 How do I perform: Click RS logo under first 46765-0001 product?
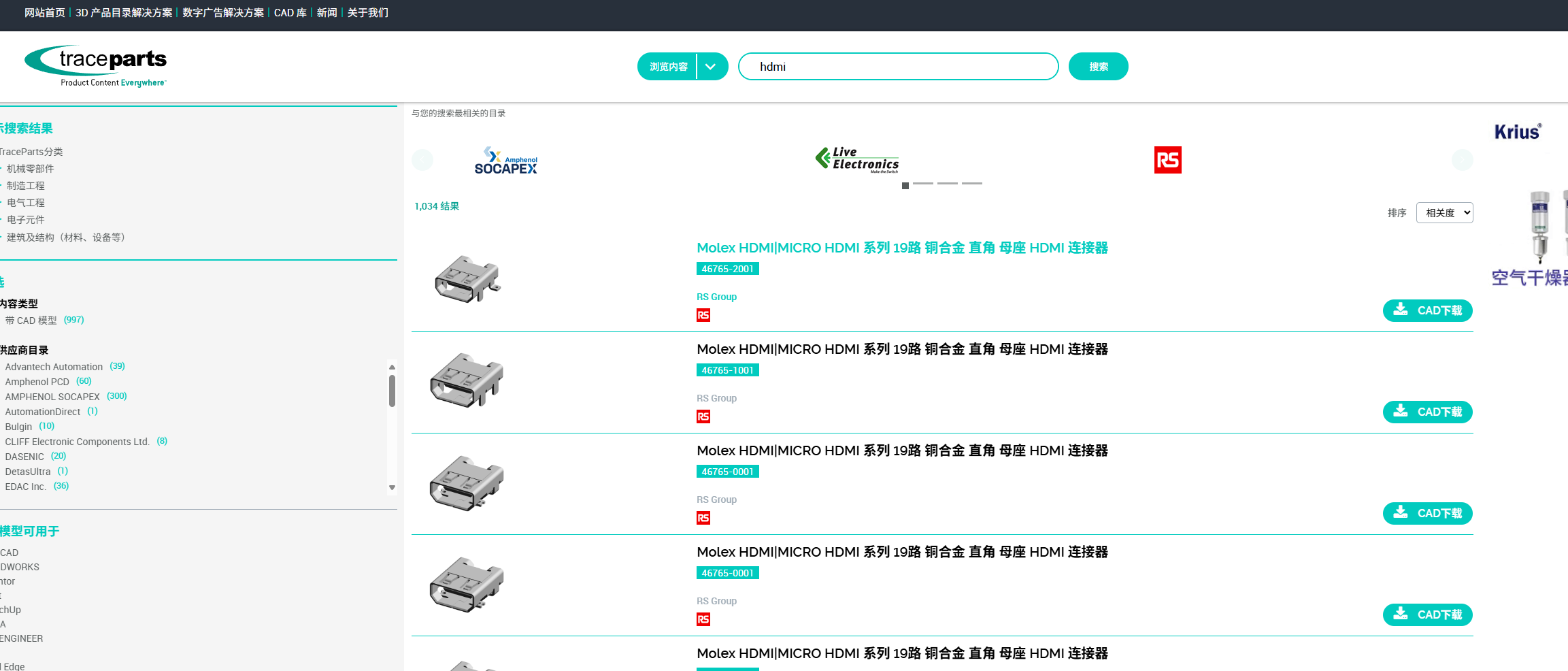(703, 518)
